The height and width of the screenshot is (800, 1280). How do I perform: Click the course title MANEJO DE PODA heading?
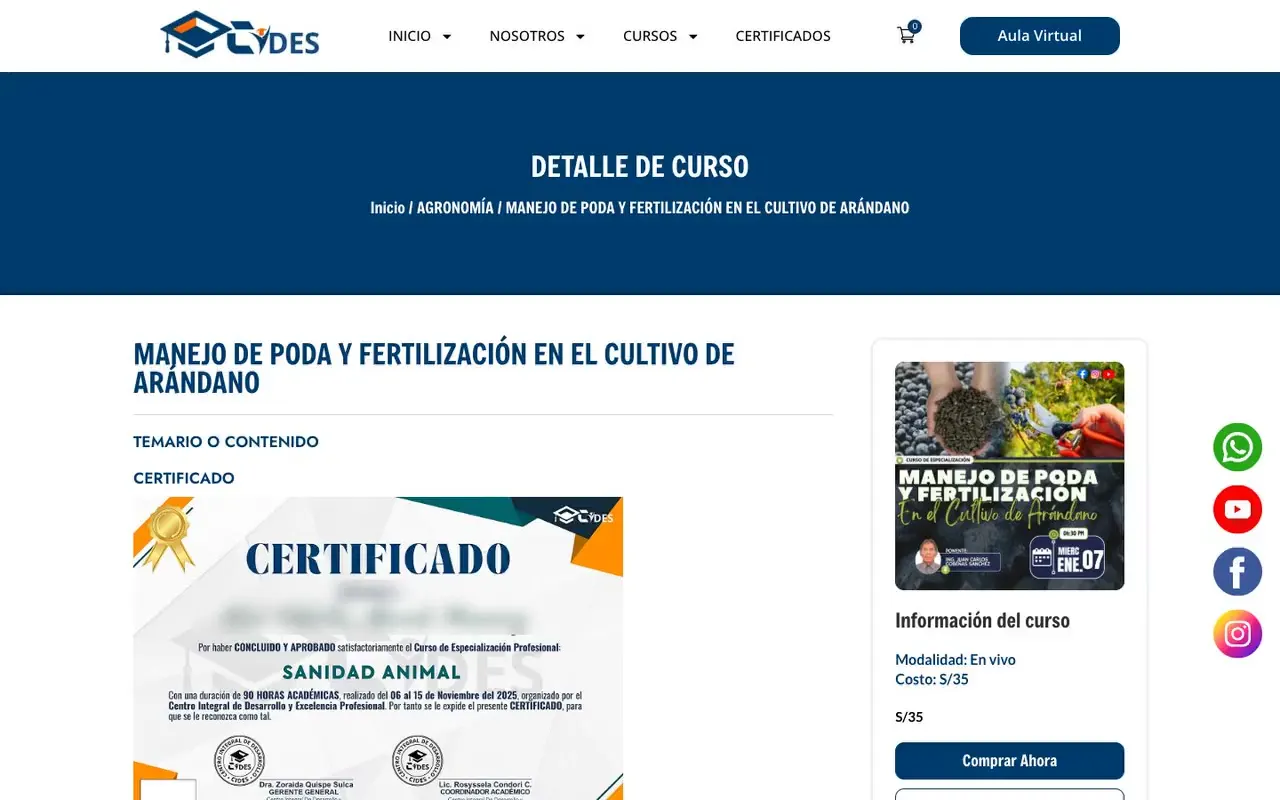(x=434, y=368)
